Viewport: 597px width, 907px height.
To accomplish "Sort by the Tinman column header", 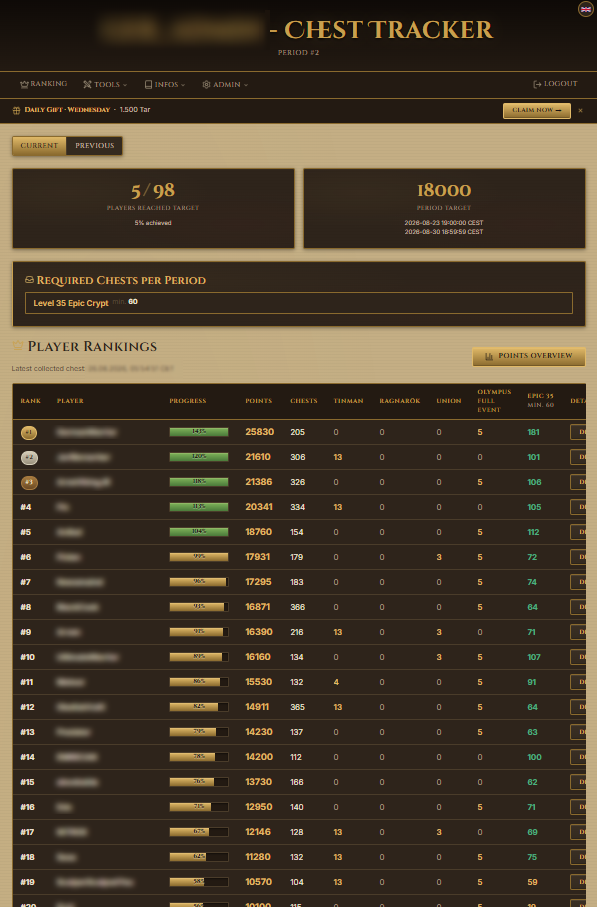I will (x=348, y=401).
